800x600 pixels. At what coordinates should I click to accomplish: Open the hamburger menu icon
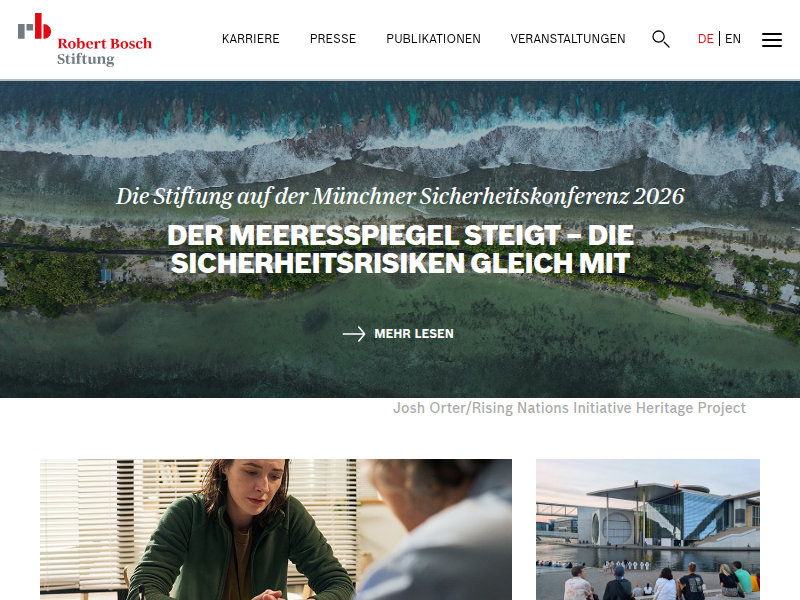pyautogui.click(x=771, y=40)
